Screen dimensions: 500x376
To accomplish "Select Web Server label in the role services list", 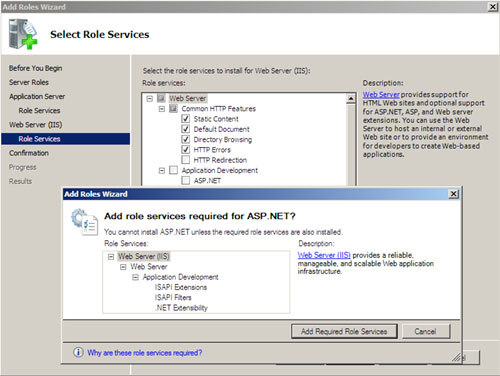I will (x=188, y=98).
